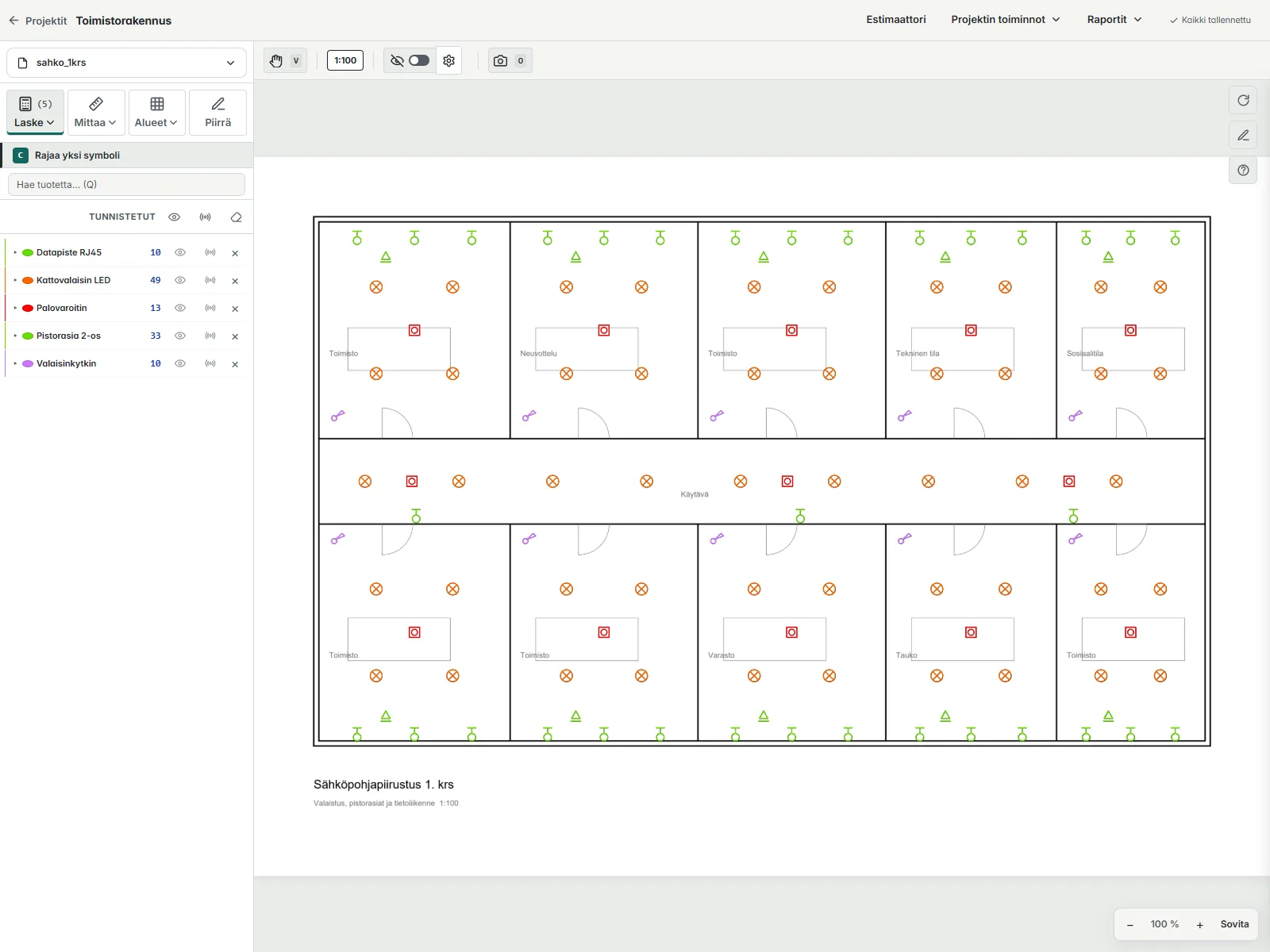The width and height of the screenshot is (1270, 952).
Task: Hide the Valaisinkytkin symbols
Action: point(180,364)
